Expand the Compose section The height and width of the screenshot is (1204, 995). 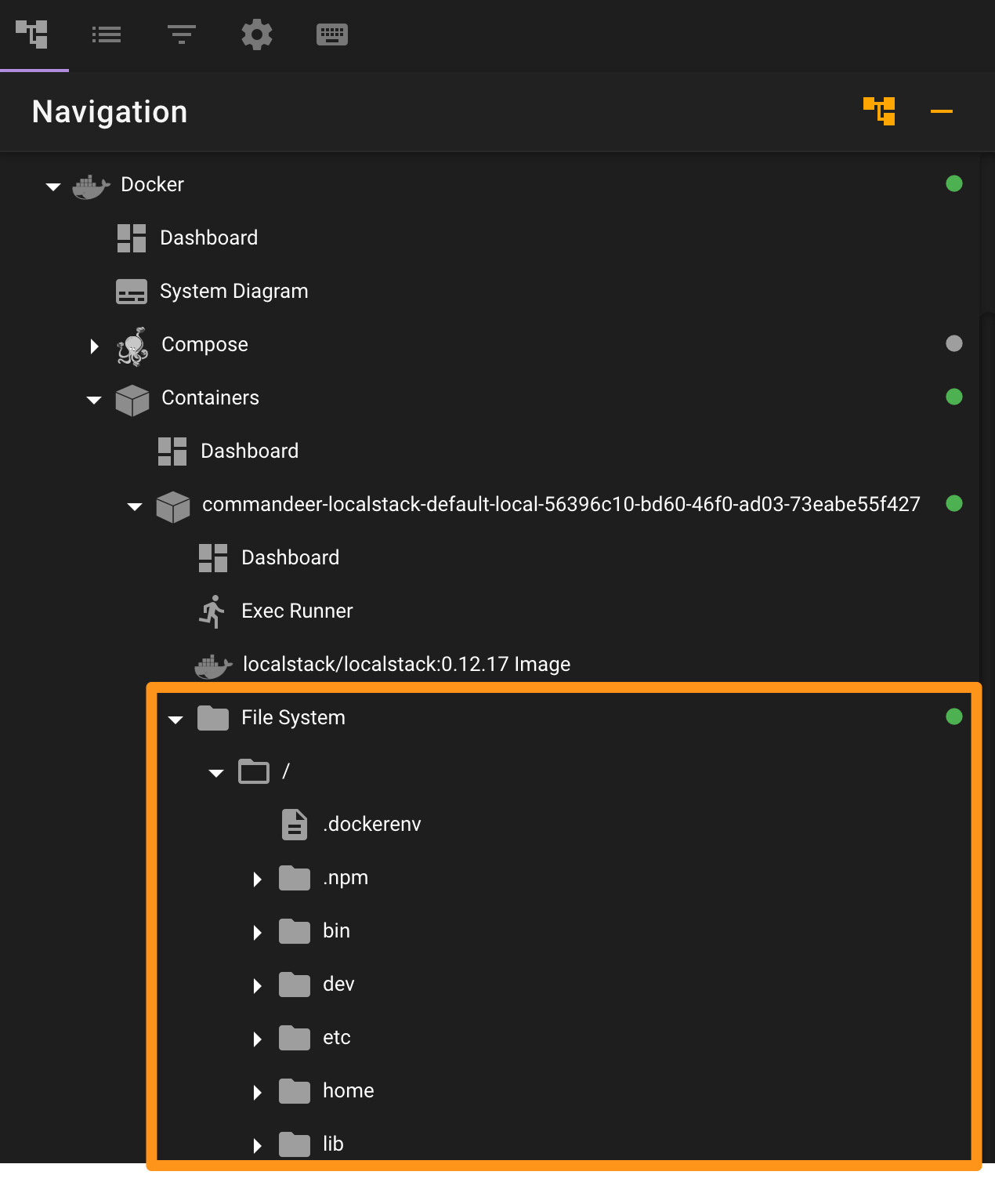pyautogui.click(x=94, y=345)
